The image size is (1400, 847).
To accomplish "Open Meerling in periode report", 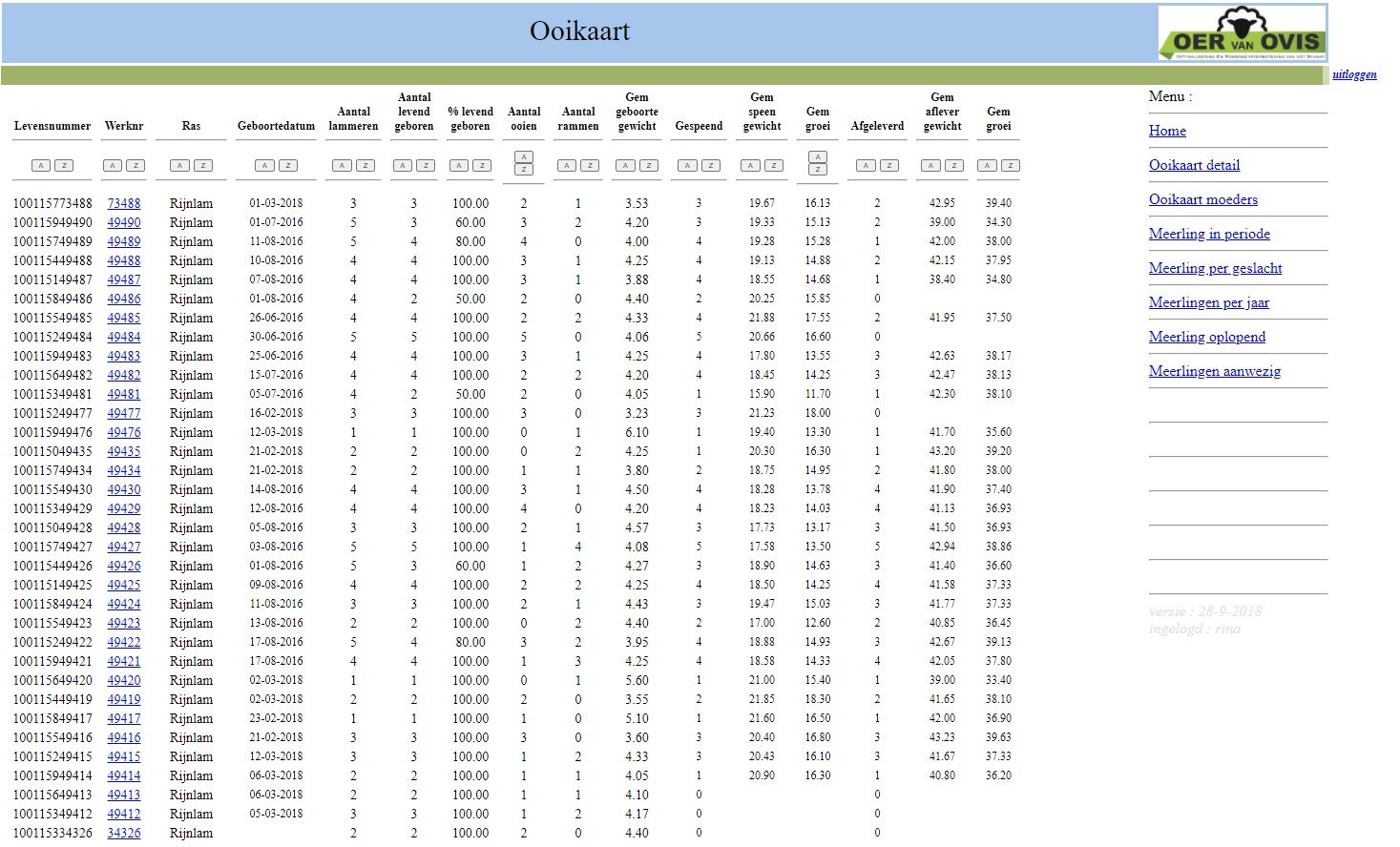I will (1209, 234).
